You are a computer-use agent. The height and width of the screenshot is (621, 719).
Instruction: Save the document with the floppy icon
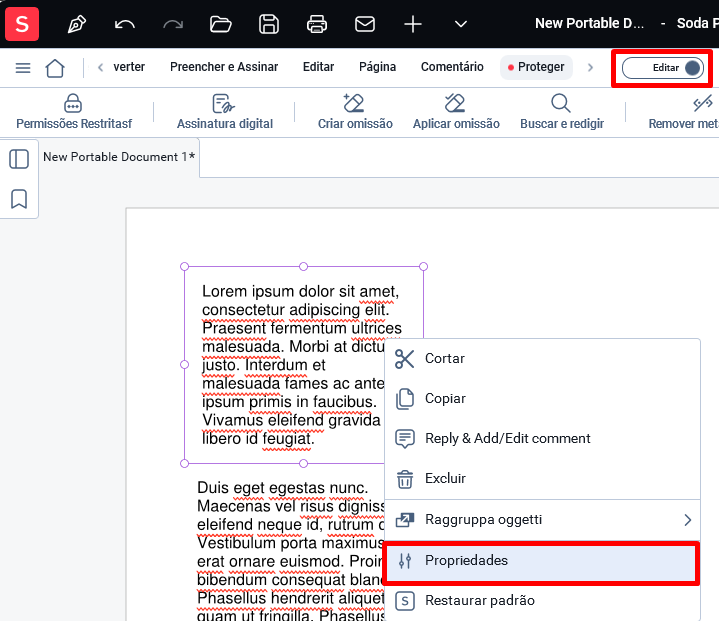coord(269,24)
